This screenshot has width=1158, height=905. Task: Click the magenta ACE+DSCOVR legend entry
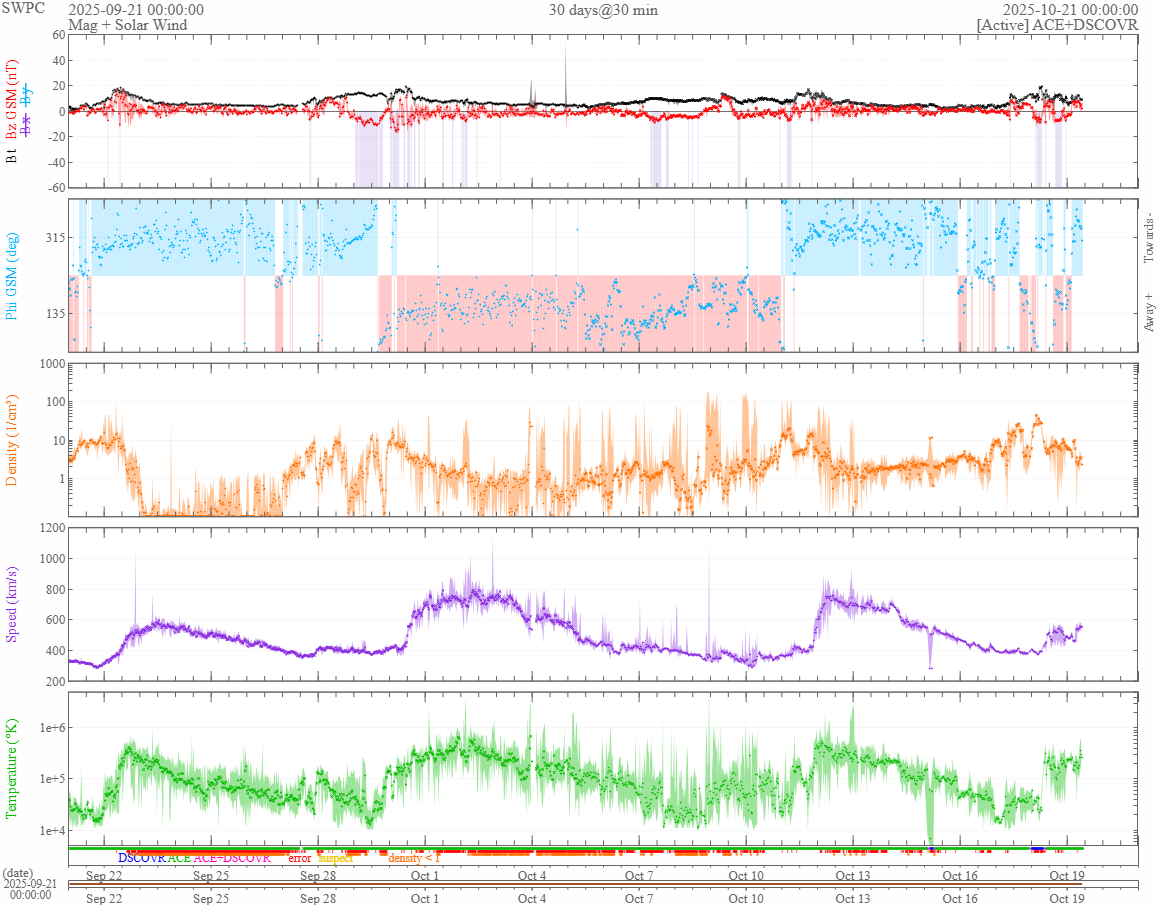point(232,858)
